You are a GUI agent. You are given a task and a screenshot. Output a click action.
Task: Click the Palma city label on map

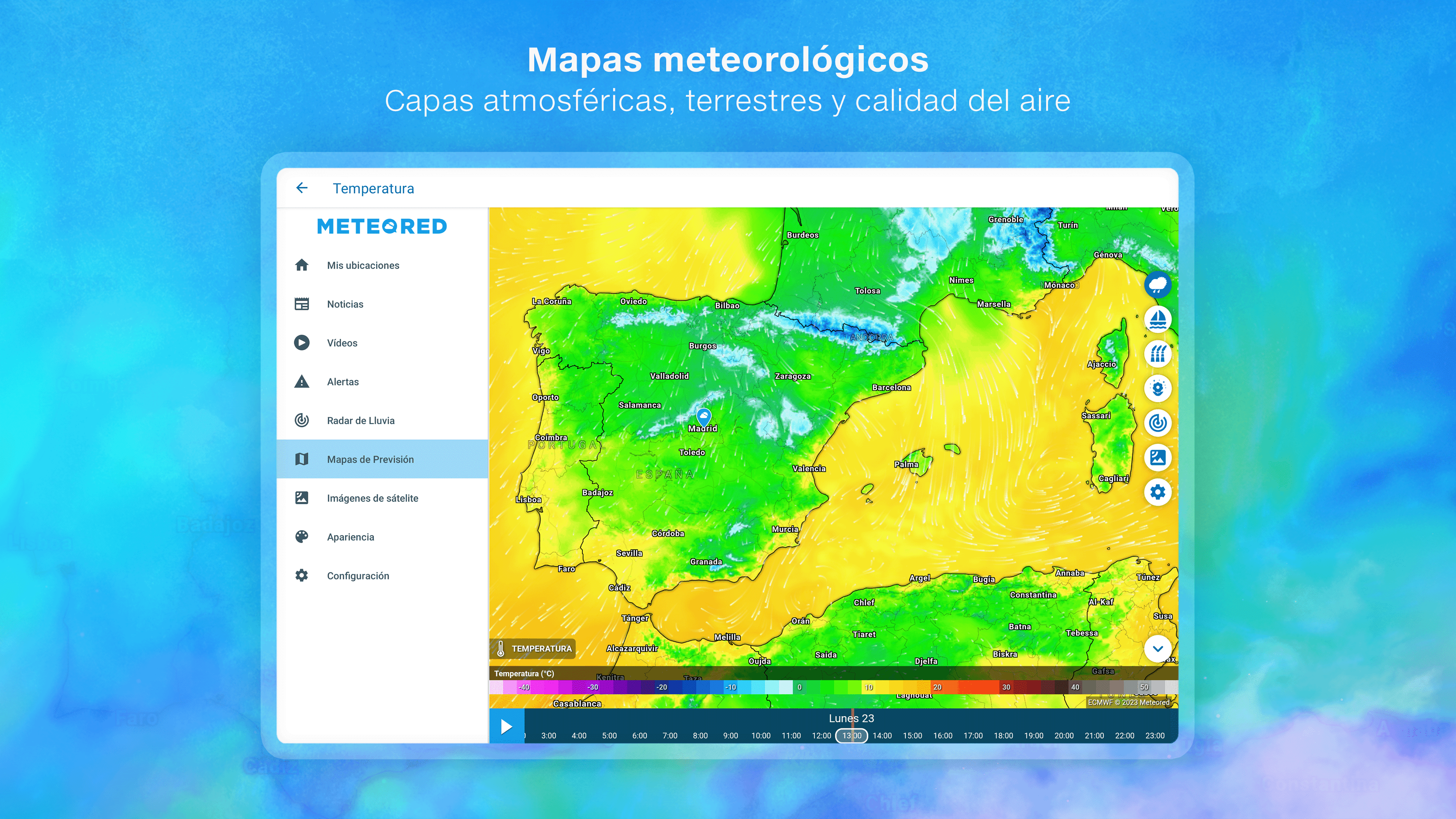(906, 464)
